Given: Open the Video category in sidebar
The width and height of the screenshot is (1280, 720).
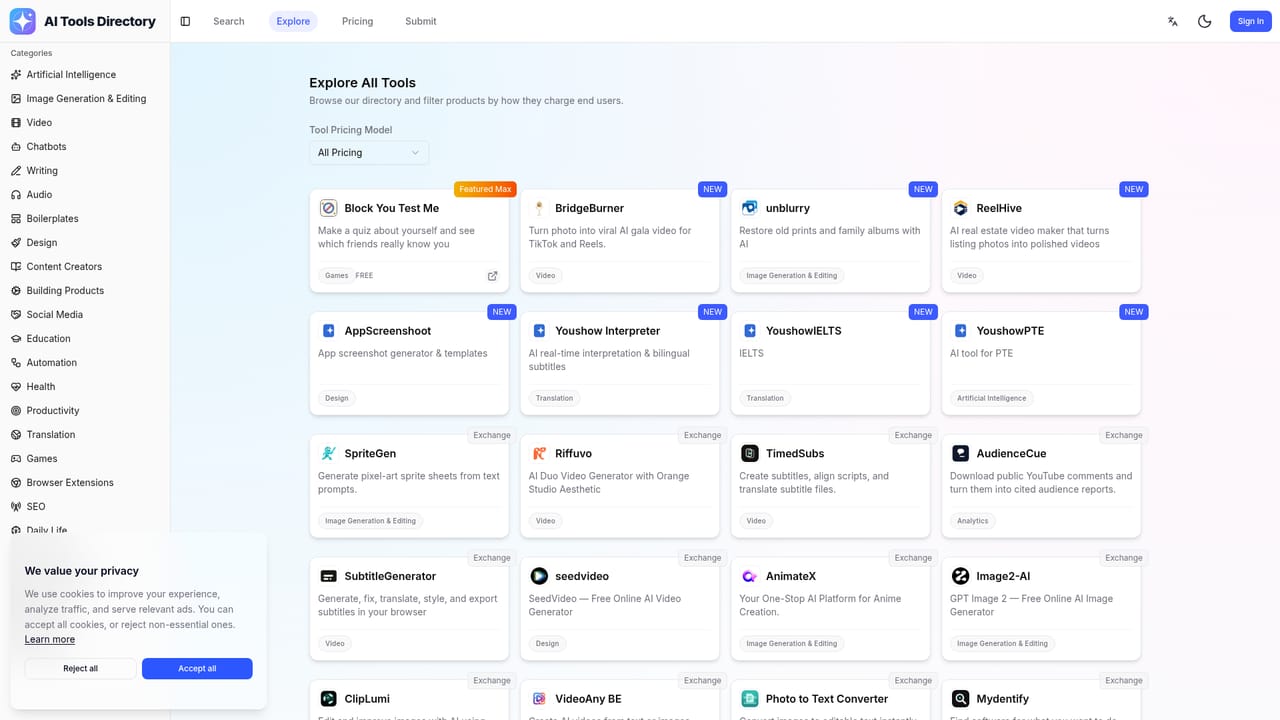Looking at the screenshot, I should coord(85,123).
